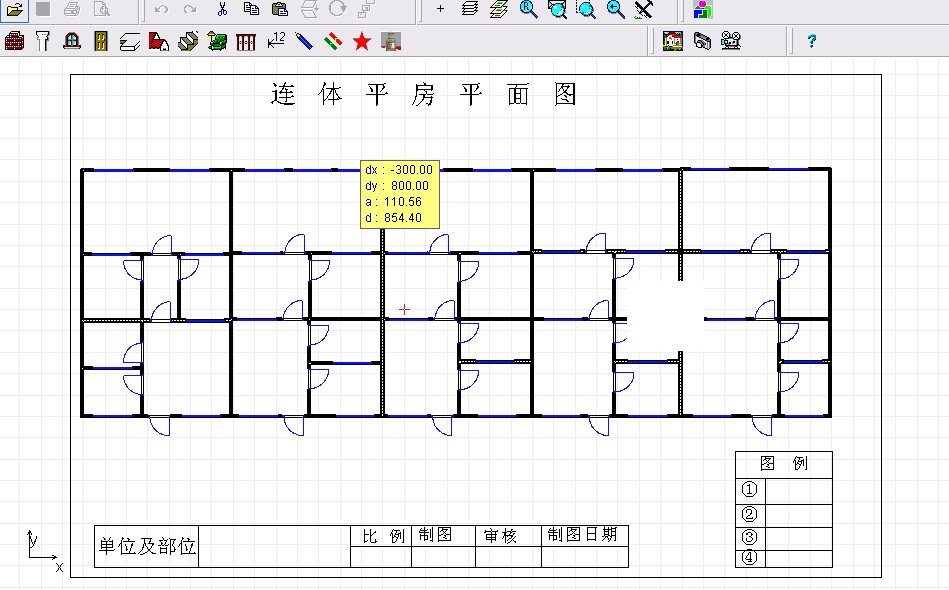Activate the dimension measurement tool
The height and width of the screenshot is (590, 949).
click(x=275, y=41)
